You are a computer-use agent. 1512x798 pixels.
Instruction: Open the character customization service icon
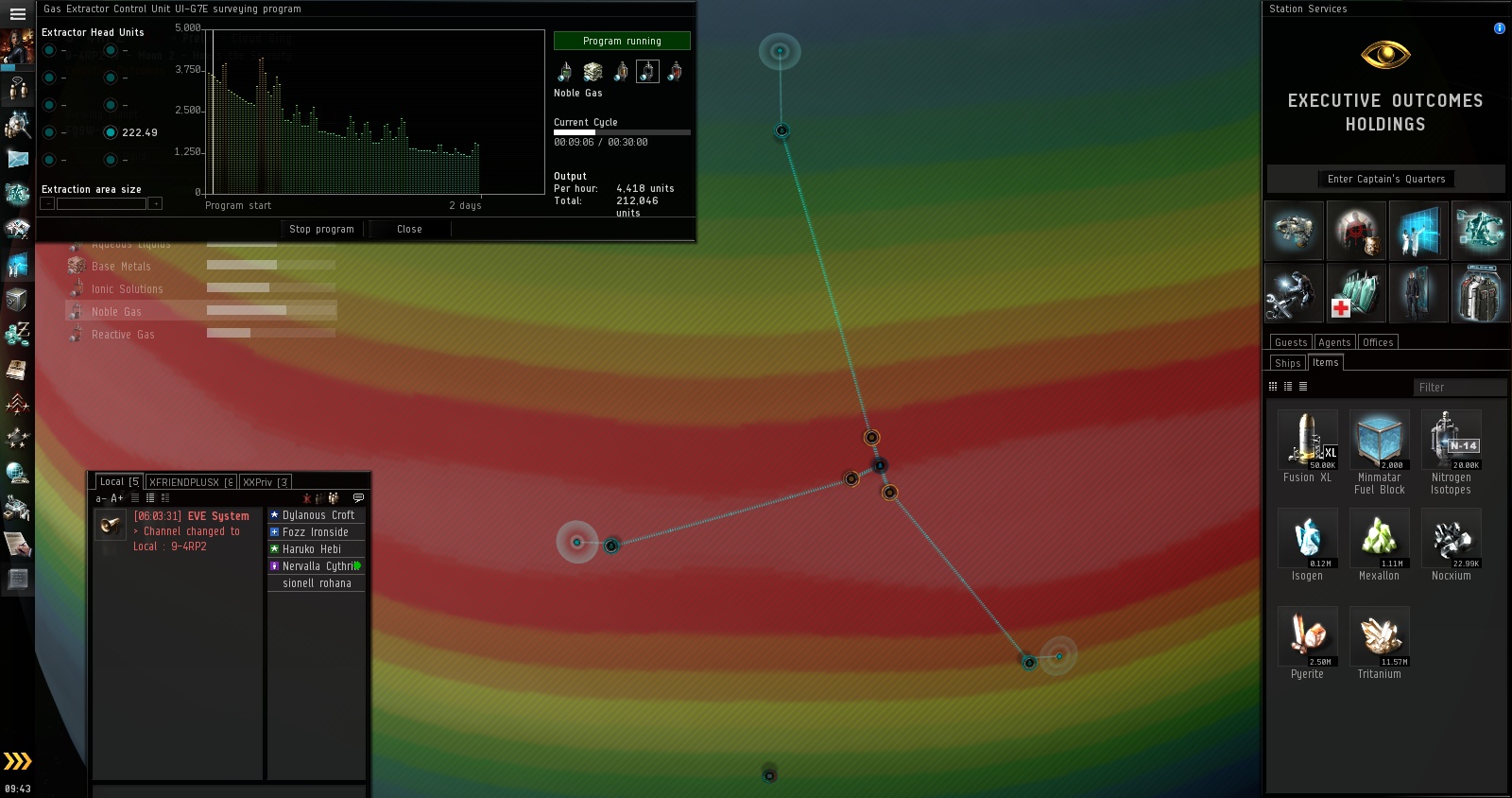point(1418,292)
